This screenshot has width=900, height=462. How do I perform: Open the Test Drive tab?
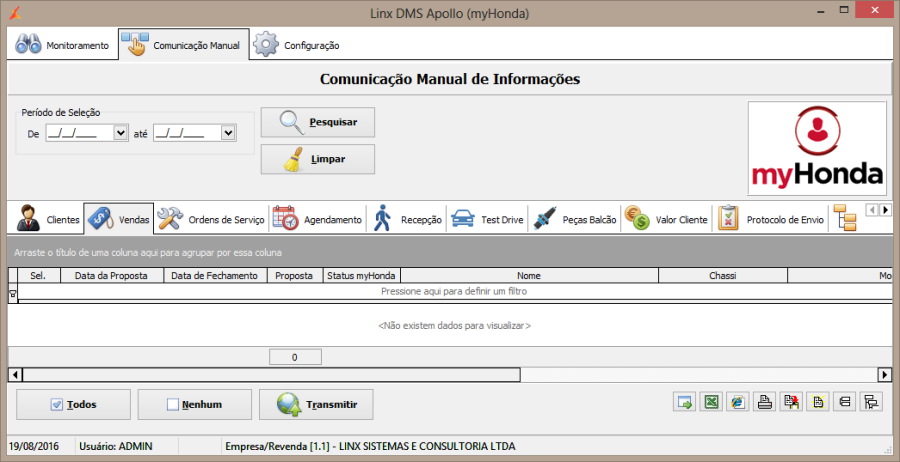[487, 219]
